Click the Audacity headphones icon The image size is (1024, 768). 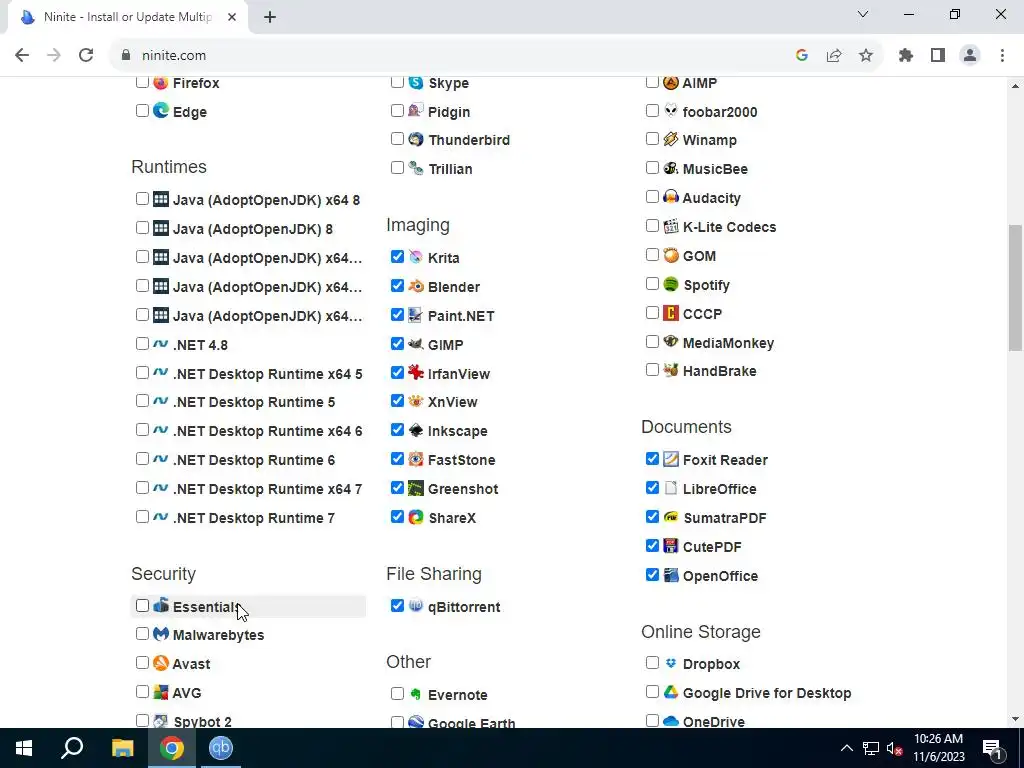pos(671,197)
